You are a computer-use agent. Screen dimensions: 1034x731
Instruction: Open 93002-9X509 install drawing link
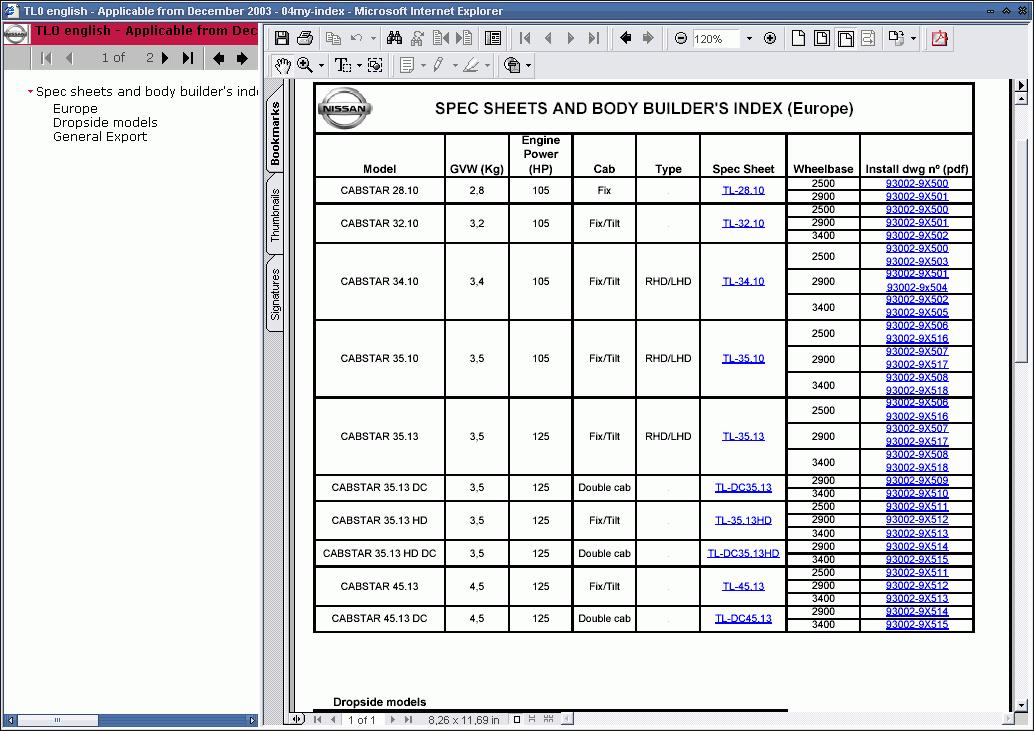[x=917, y=481]
